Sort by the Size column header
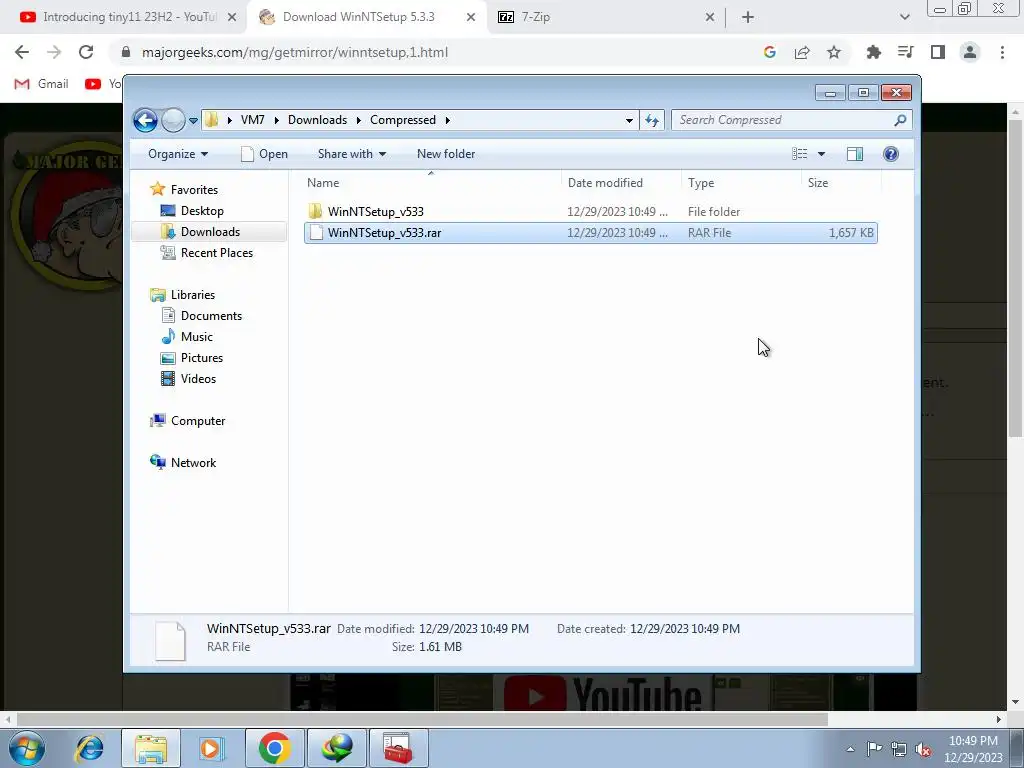 point(841,183)
